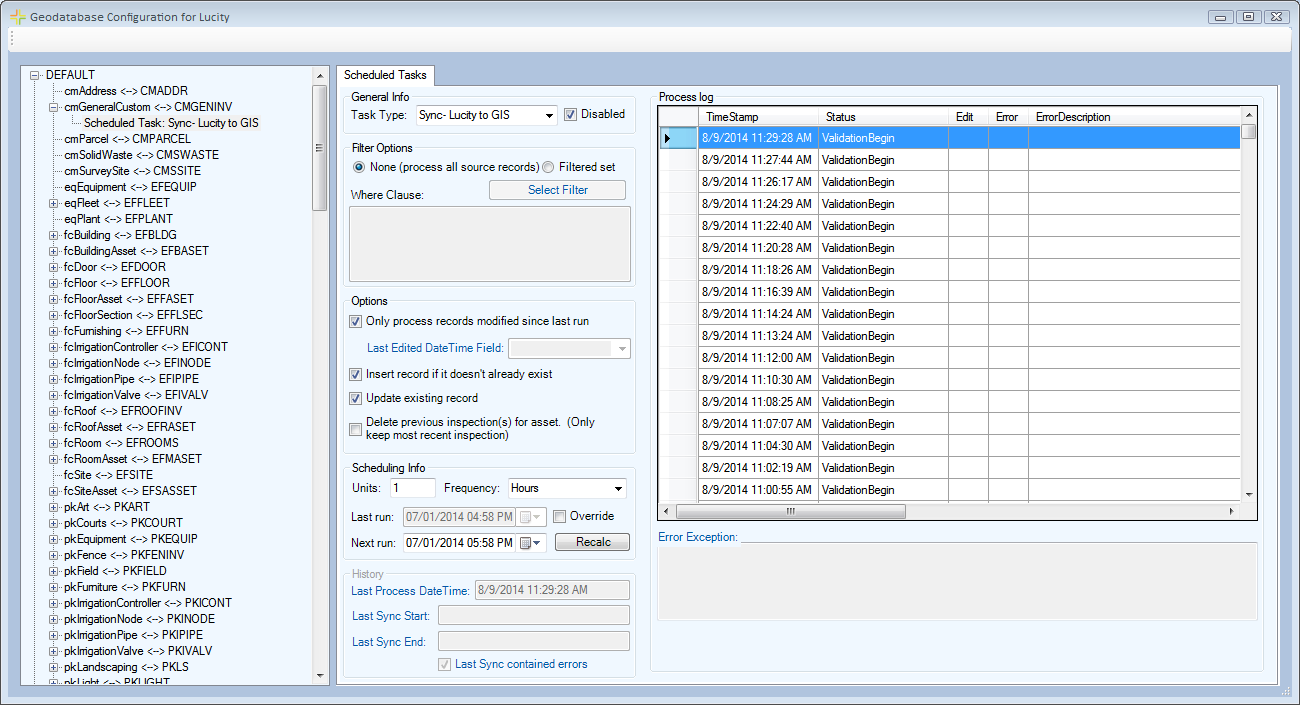
Task: Toggle the Disabled checkbox
Action: [570, 115]
